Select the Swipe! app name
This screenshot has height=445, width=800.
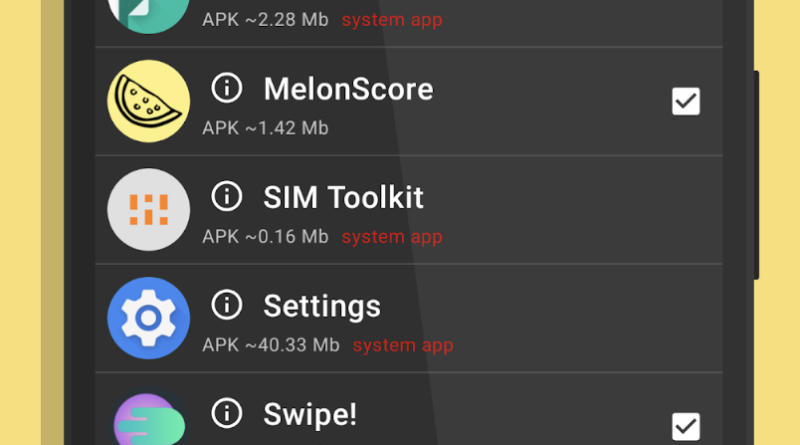click(310, 414)
